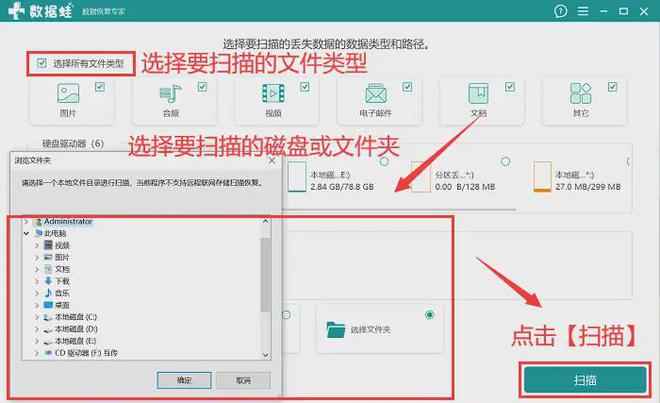The width and height of the screenshot is (660, 403).
Task: Select 音乐 folder in tree
Action: 62,293
